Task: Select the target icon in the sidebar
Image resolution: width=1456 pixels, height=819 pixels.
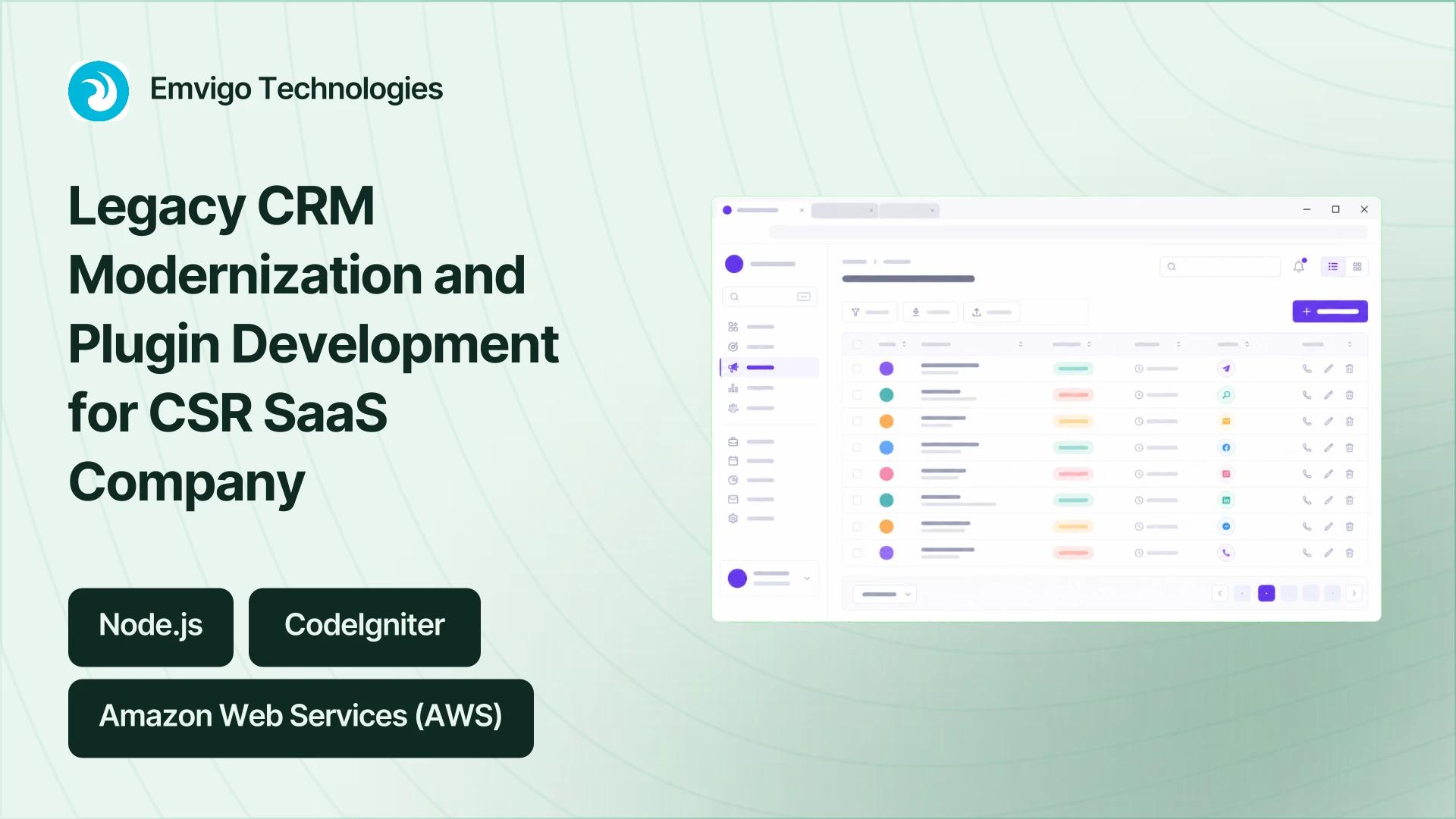Action: click(x=733, y=347)
